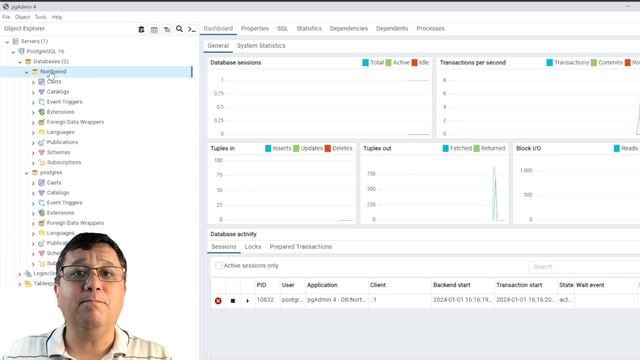This screenshot has height=360, width=640.
Task: Collapse the Northwind database node
Action: (27, 72)
